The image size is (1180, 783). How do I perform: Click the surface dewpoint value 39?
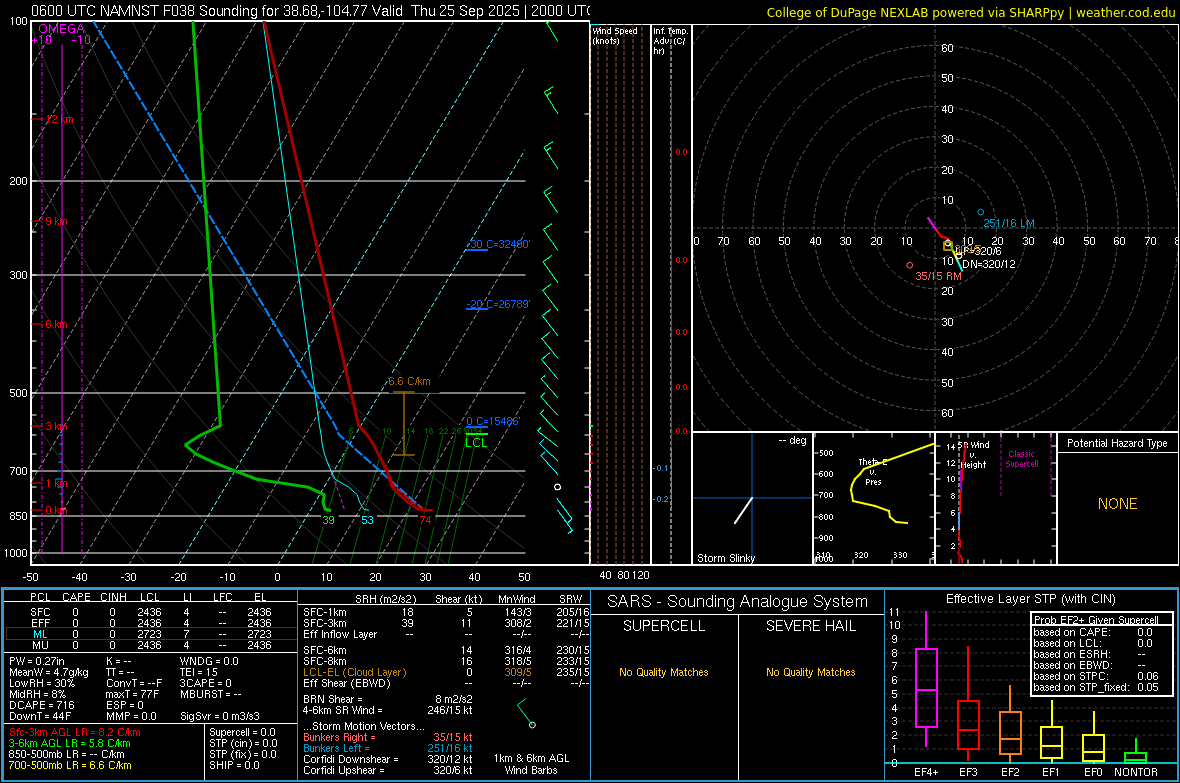(x=328, y=520)
